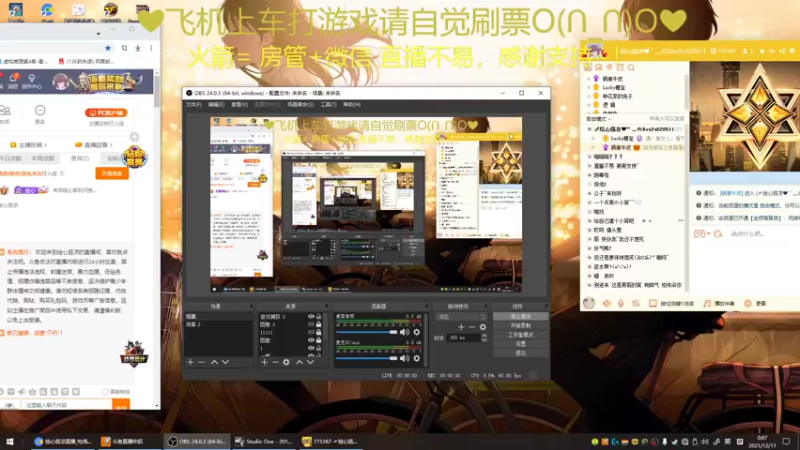This screenshot has width=800, height=450.
Task: Open 编辑(E) menu in OBS
Action: tap(216, 105)
